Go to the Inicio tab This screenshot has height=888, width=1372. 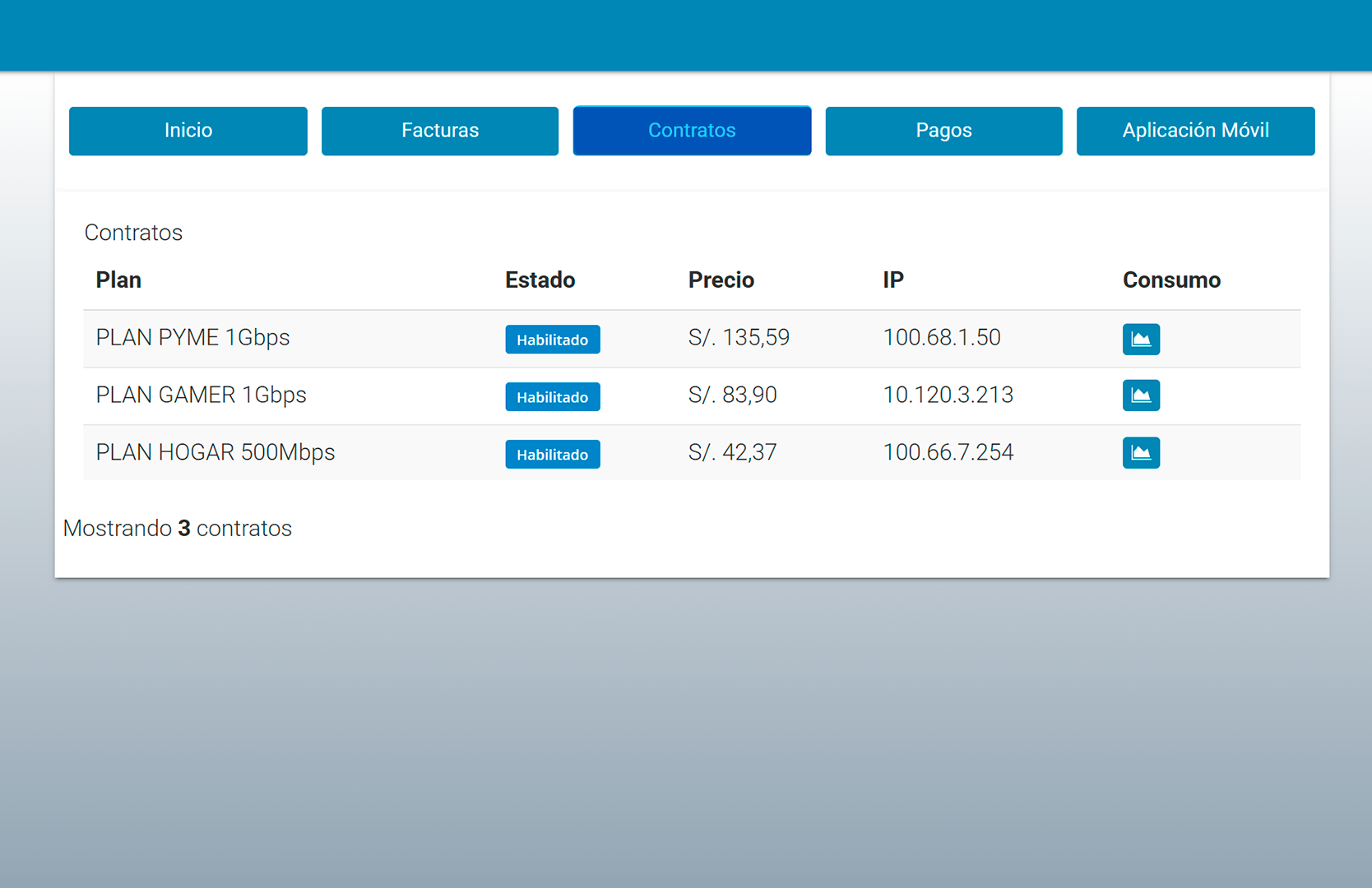pyautogui.click(x=188, y=131)
